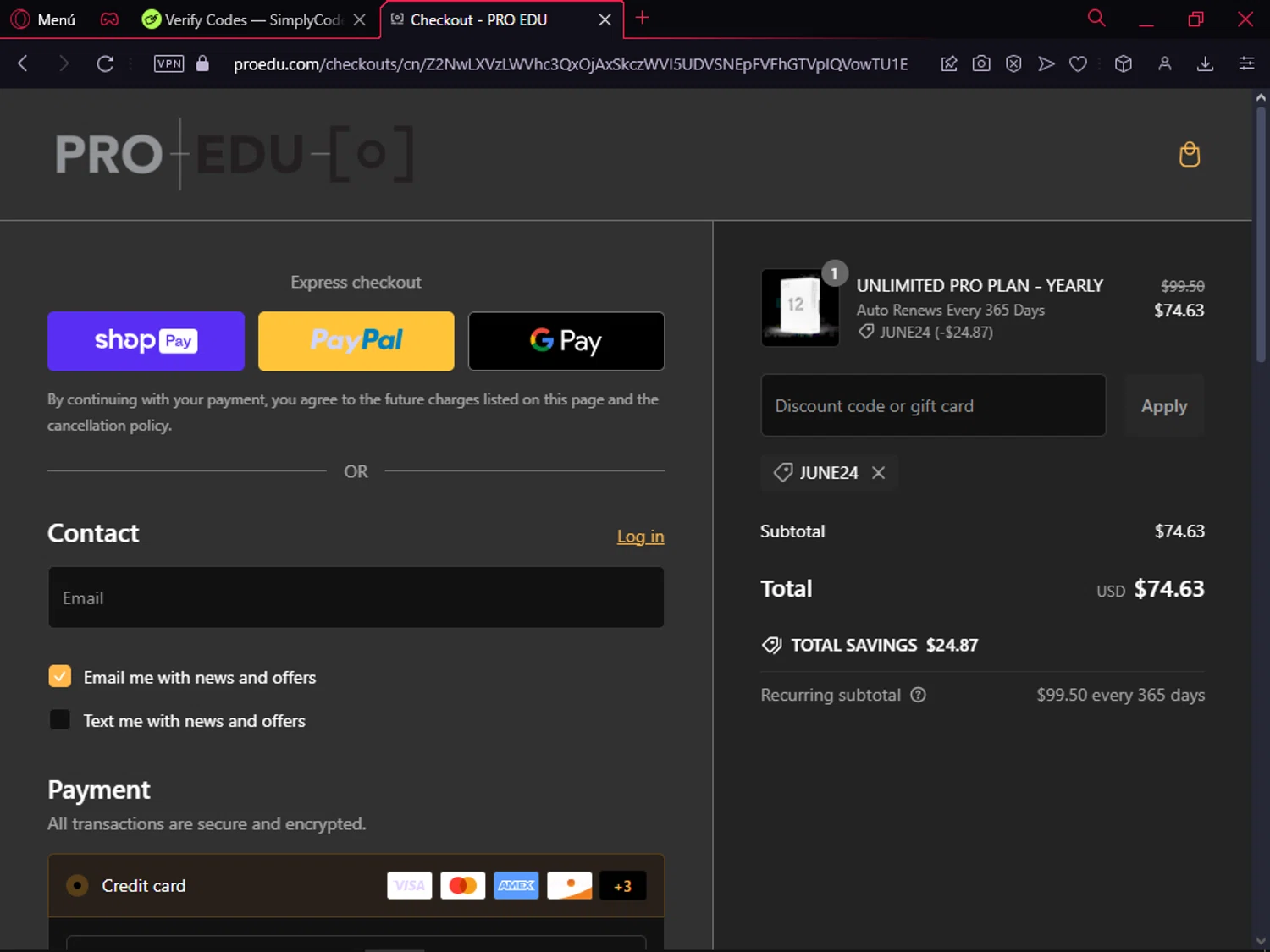Click the PRO EDU logo

point(235,154)
